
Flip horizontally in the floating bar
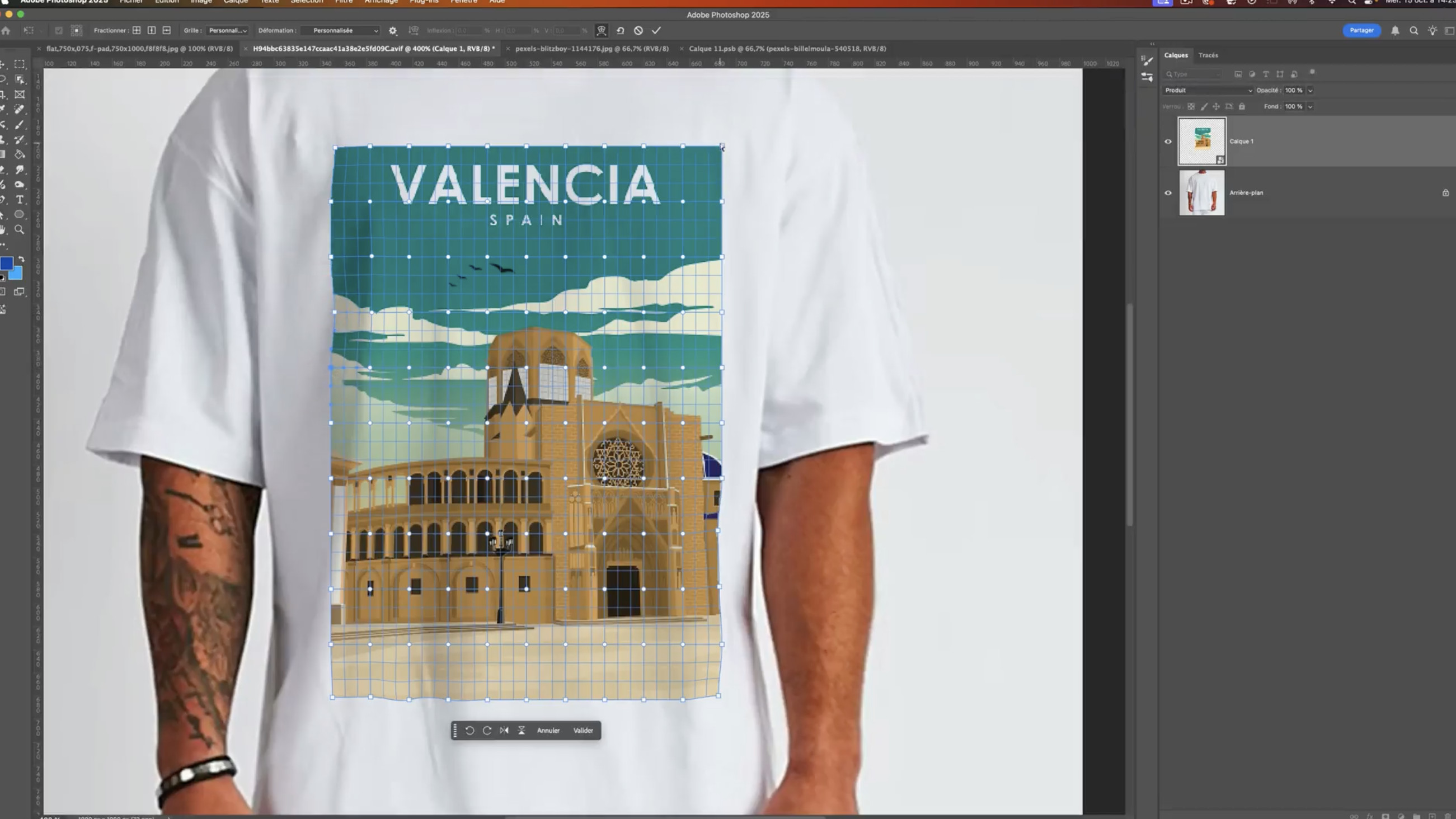(x=504, y=730)
